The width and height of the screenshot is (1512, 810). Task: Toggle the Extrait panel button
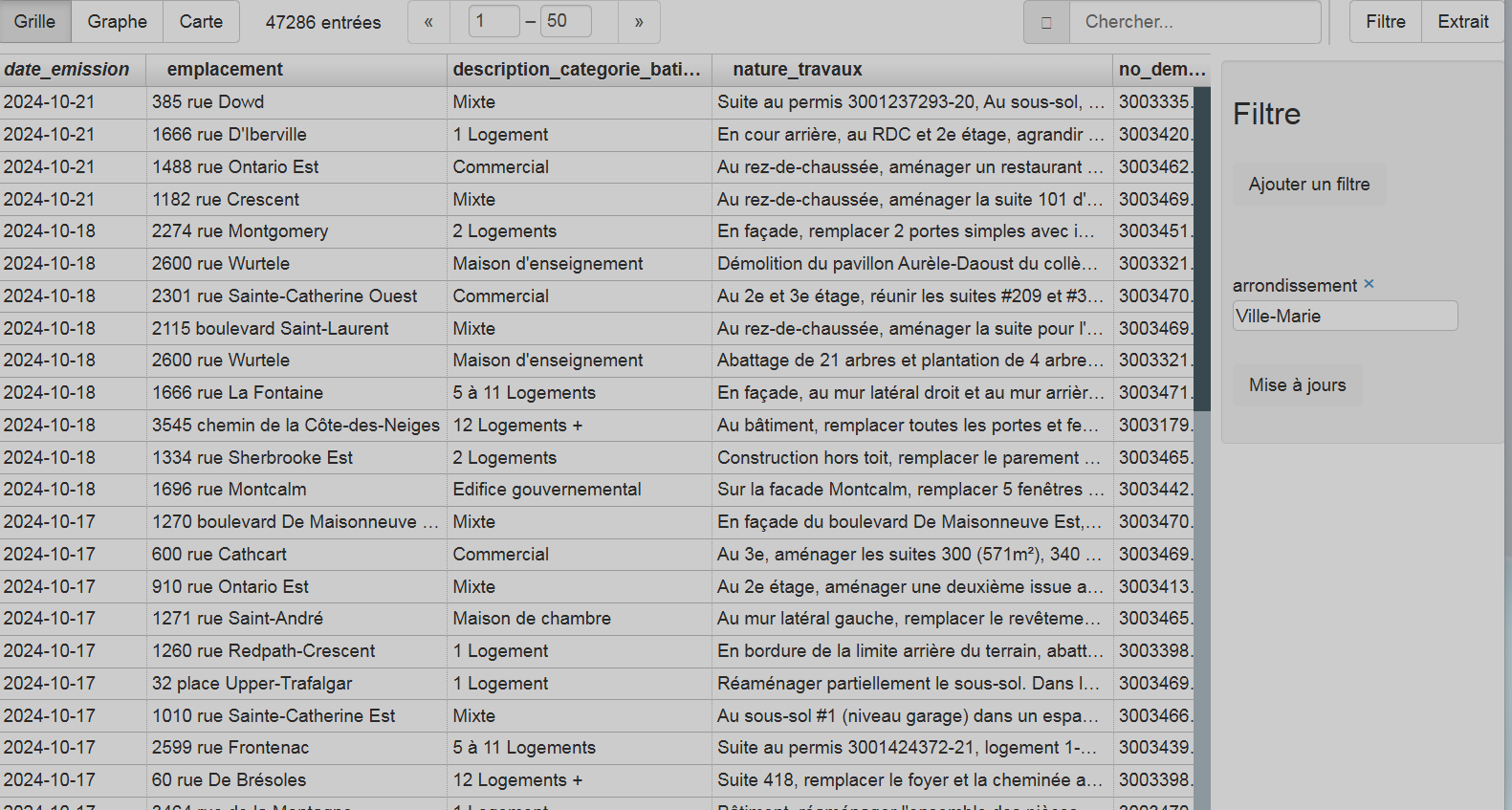point(1462,22)
